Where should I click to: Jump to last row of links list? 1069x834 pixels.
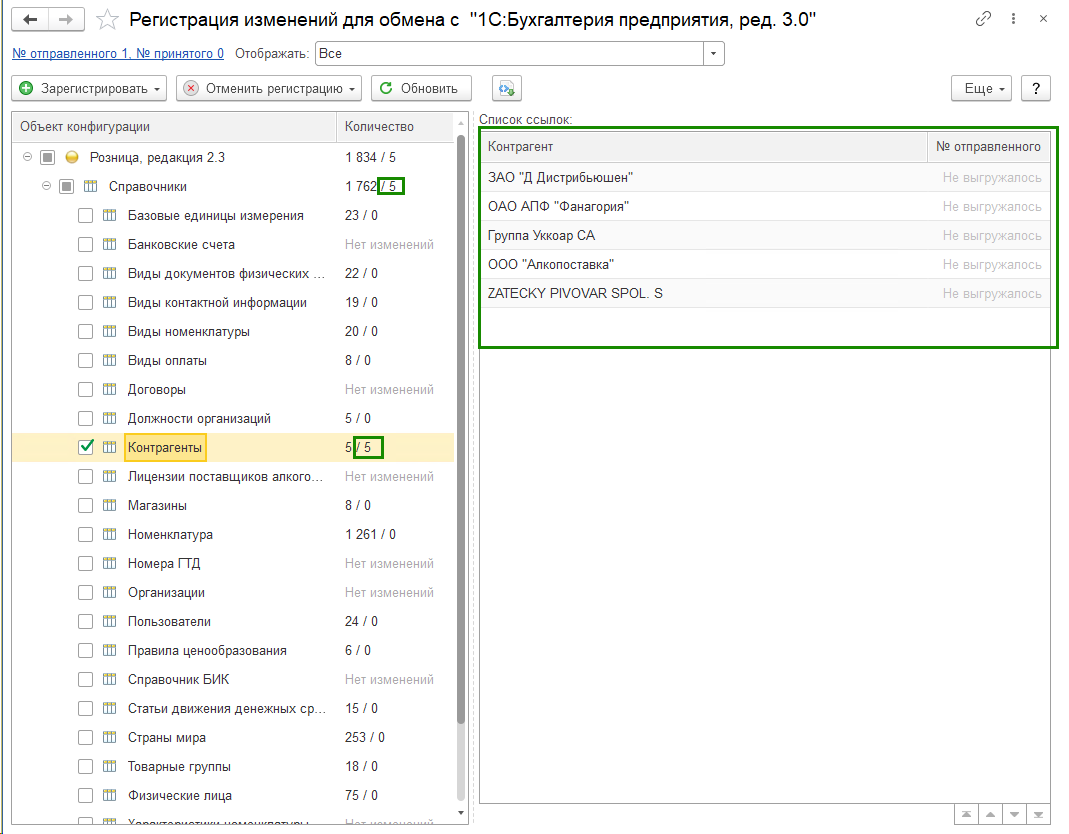click(1038, 814)
